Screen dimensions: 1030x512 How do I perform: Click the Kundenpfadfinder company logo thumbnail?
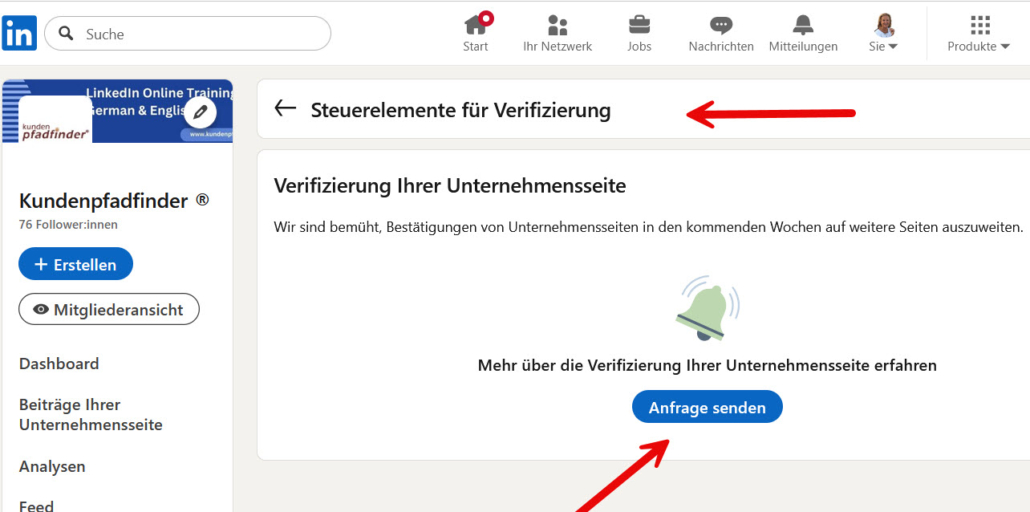(55, 122)
